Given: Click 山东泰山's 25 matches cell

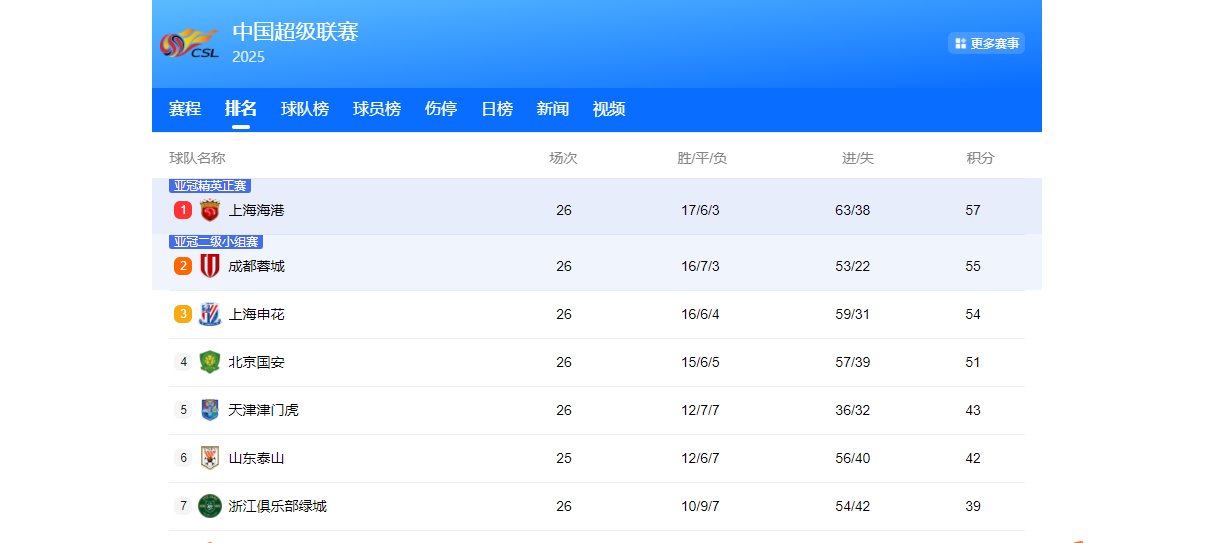Looking at the screenshot, I should (564, 458).
